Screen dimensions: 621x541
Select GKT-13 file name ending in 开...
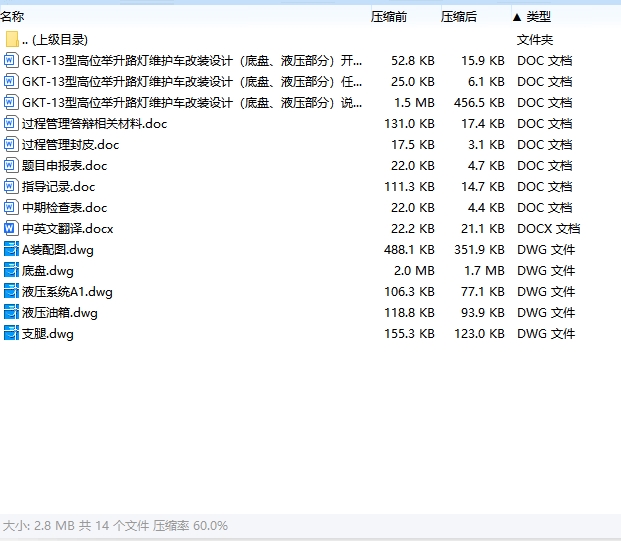[192, 61]
